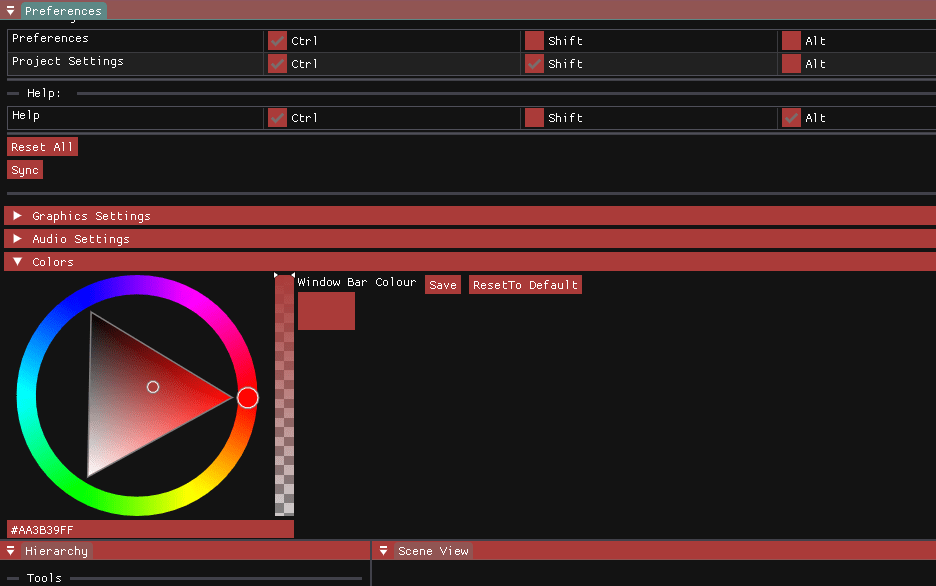Viewport: 936px width, 586px height.
Task: Collapse the Preferences window arrow
Action: click(x=11, y=11)
